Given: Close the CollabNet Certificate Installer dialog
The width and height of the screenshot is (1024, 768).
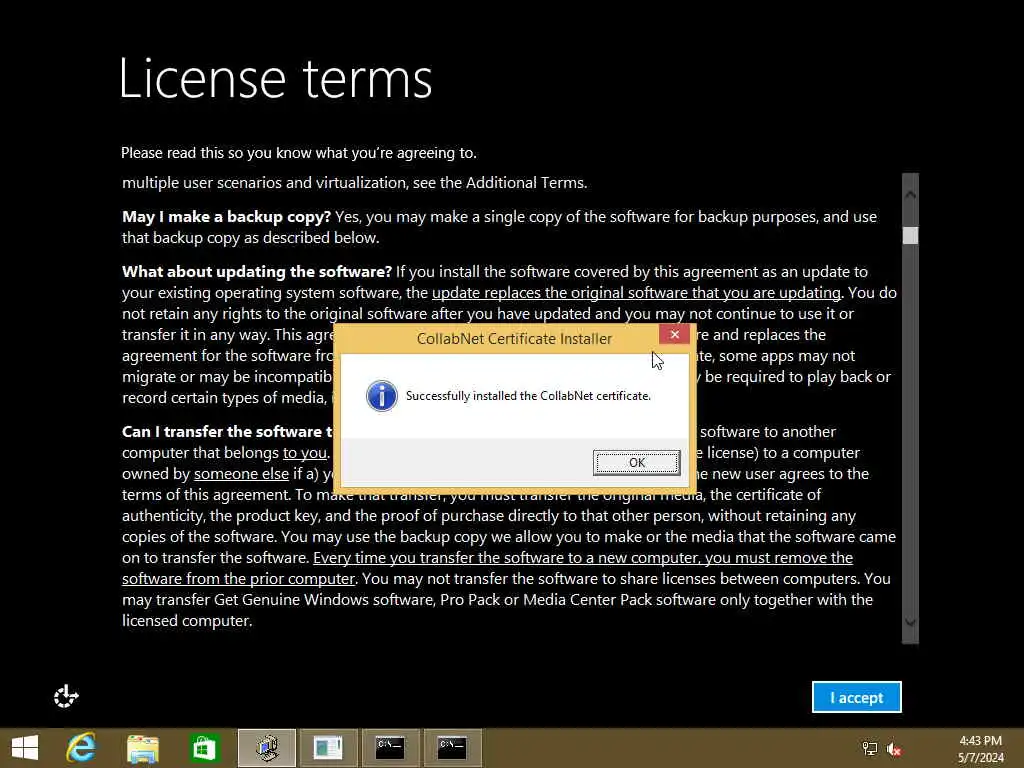Looking at the screenshot, I should (x=675, y=334).
